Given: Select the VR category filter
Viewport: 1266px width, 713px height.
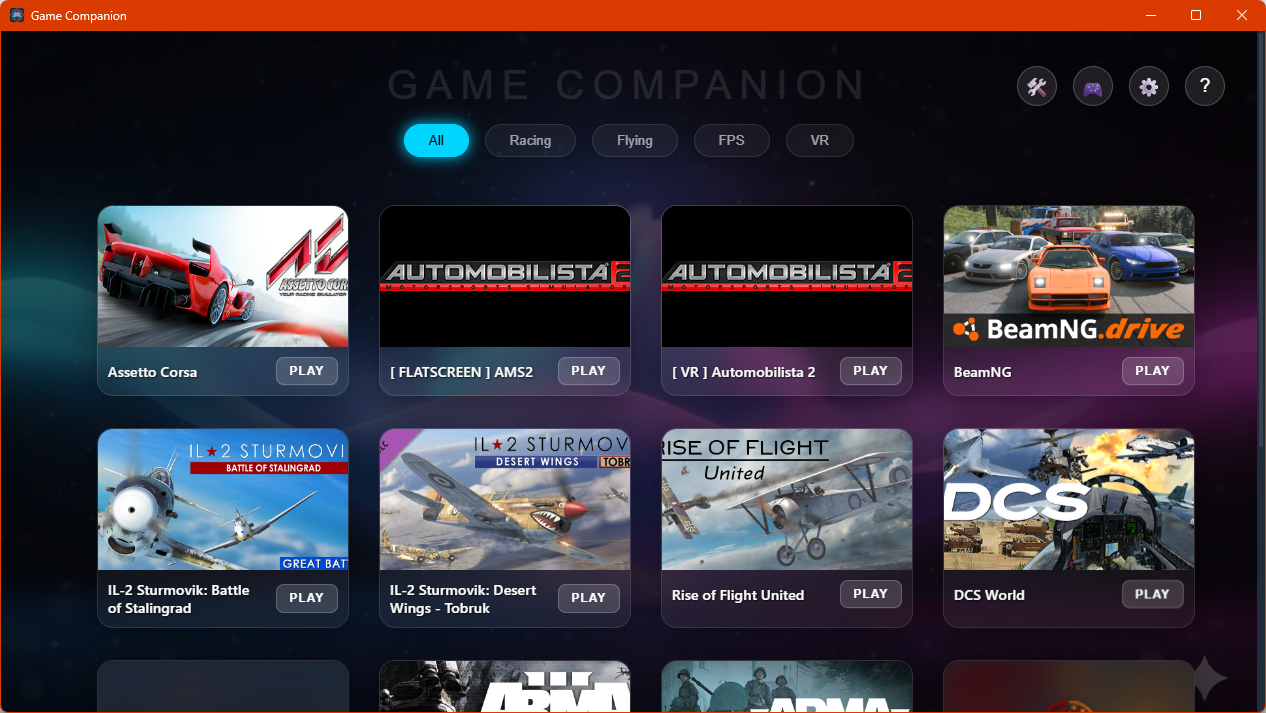Looking at the screenshot, I should click(x=819, y=141).
